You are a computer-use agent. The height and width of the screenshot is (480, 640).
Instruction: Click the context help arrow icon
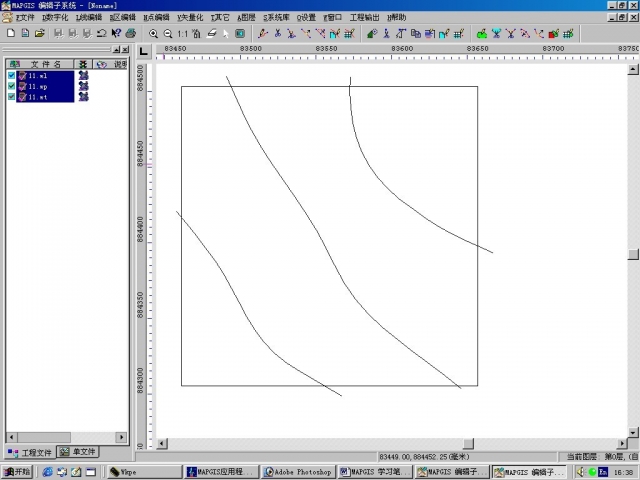(x=117, y=33)
